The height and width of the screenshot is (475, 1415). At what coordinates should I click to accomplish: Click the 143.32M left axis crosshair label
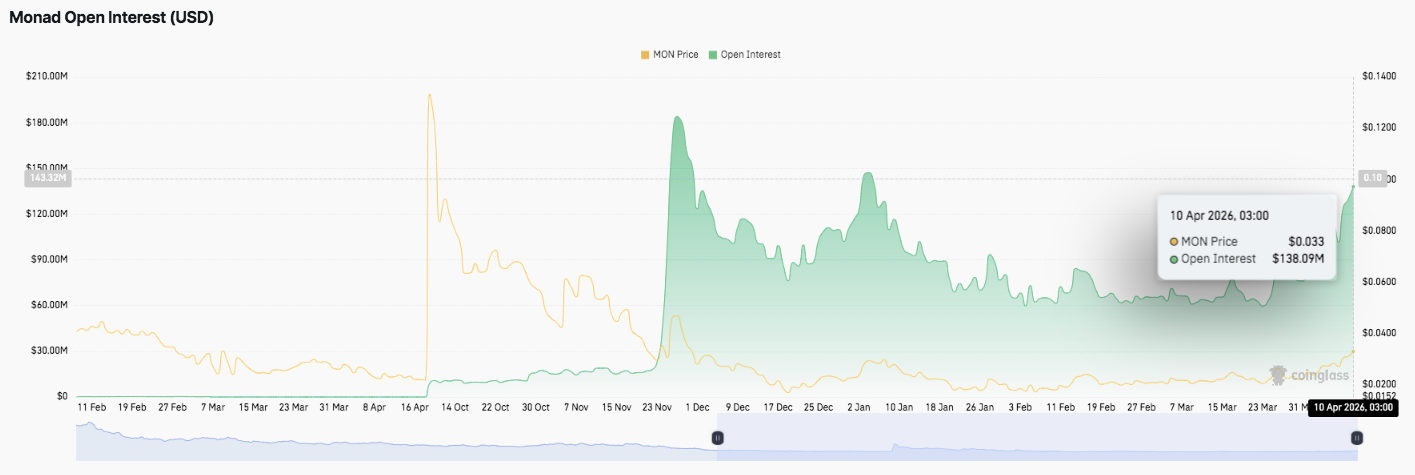click(47, 178)
